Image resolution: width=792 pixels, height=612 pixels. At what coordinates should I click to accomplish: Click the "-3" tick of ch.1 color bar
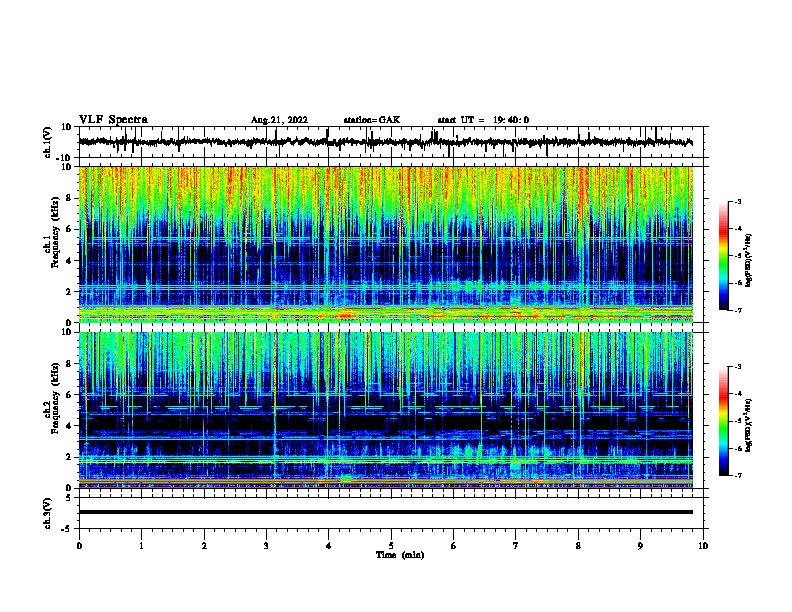coord(738,201)
